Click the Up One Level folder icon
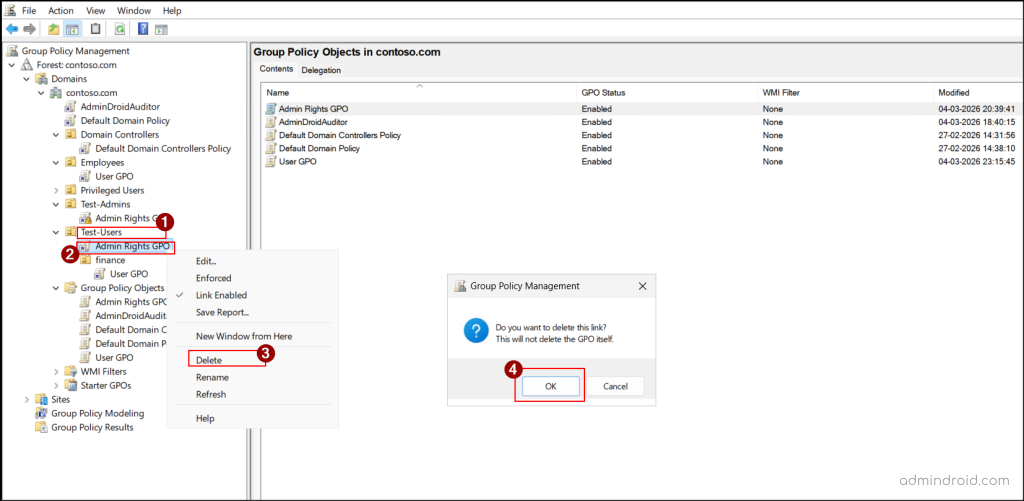Image resolution: width=1024 pixels, height=501 pixels. pos(54,29)
